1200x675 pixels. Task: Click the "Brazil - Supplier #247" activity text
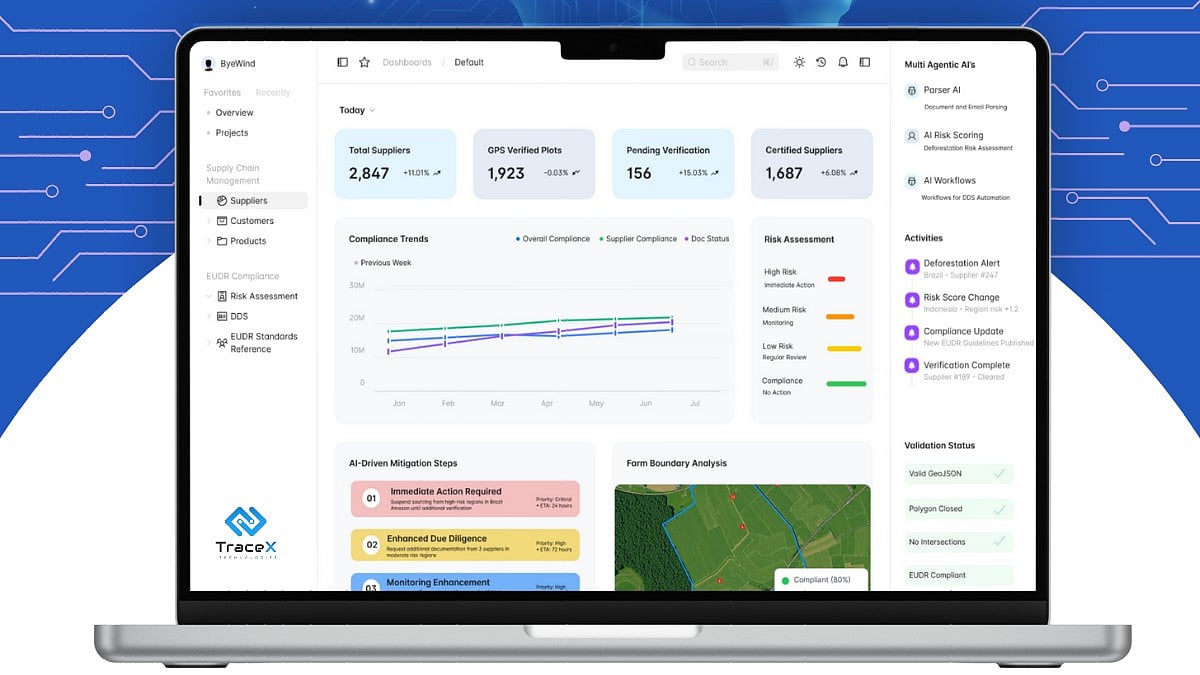[x=961, y=275]
